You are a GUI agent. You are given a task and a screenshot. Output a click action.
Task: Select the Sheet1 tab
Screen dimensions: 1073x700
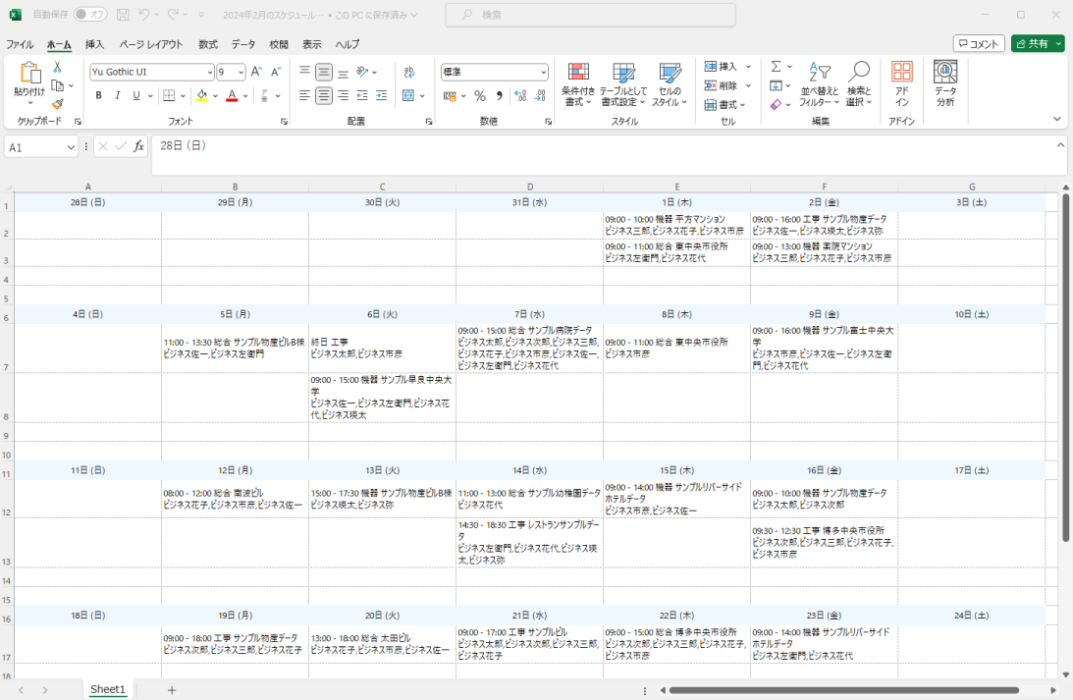(x=108, y=689)
